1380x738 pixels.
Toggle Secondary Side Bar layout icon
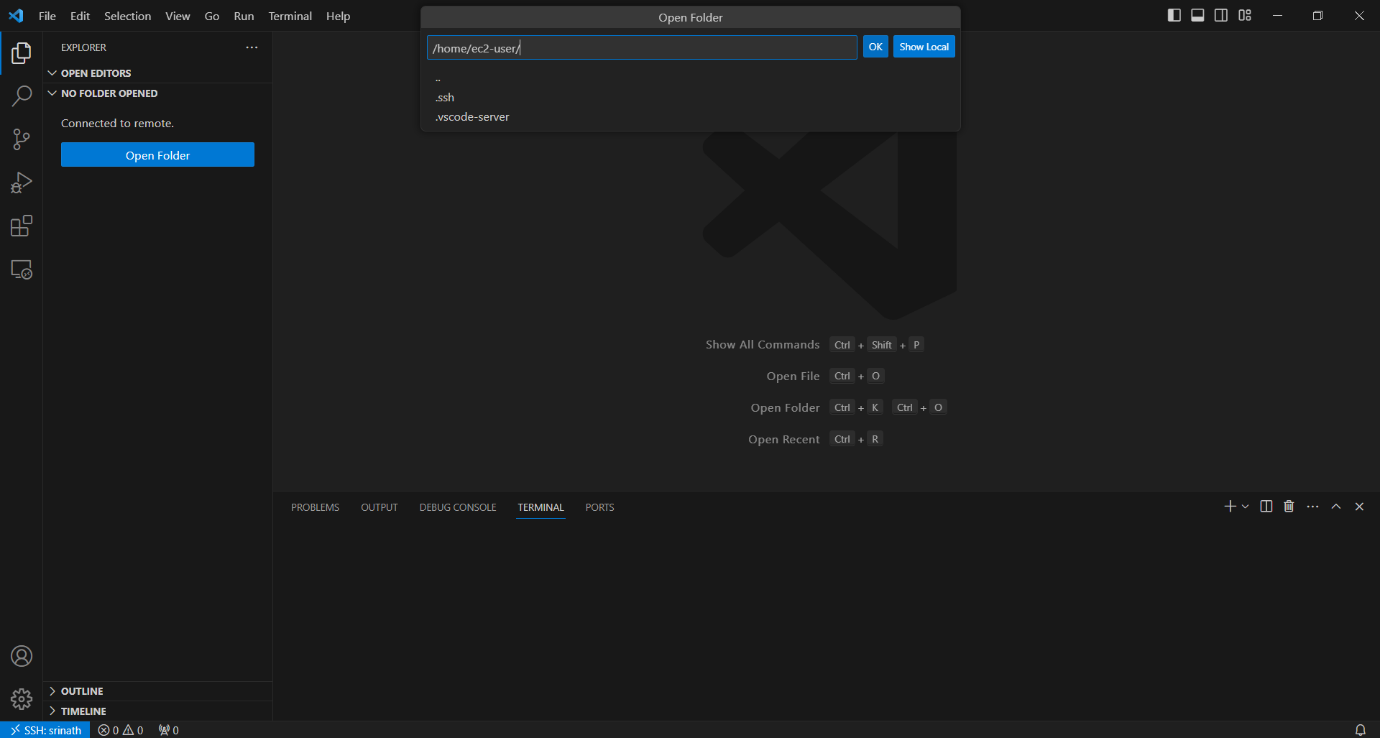coord(1221,16)
